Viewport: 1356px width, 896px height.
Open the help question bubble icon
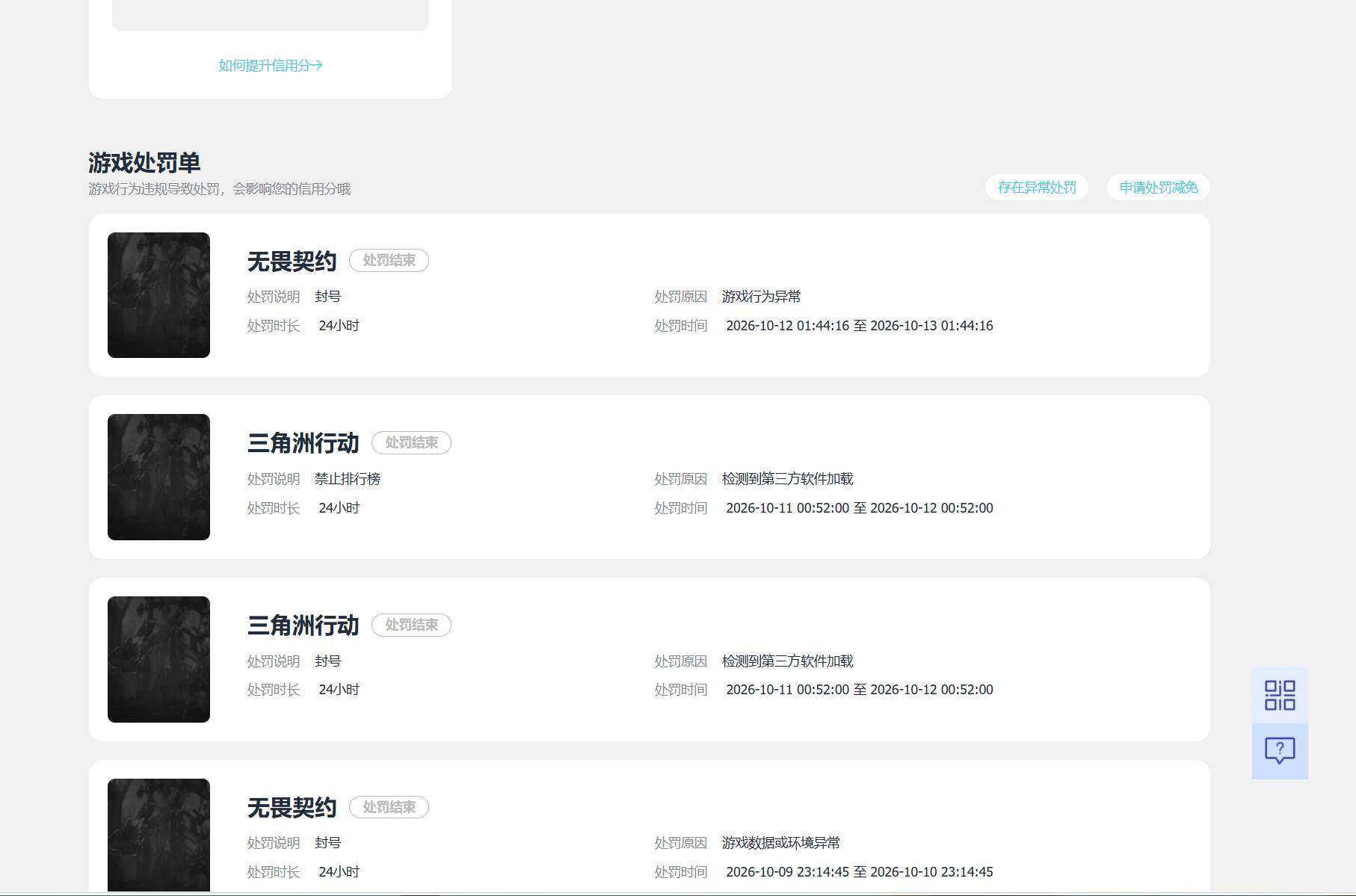[1280, 751]
